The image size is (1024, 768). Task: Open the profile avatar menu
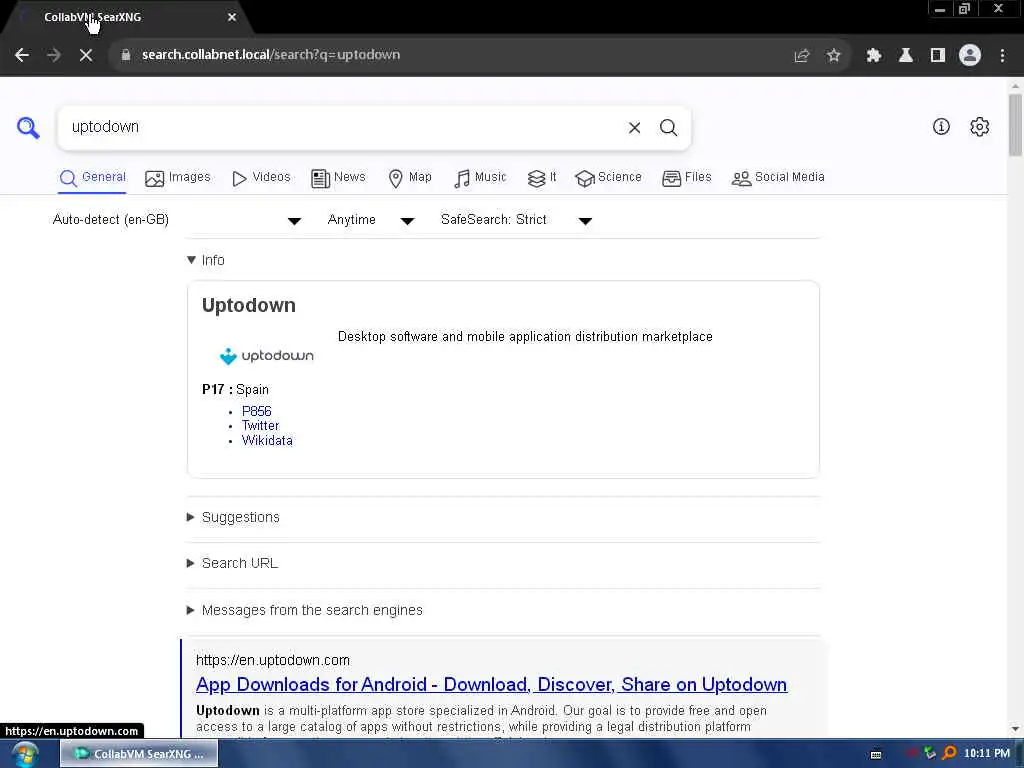970,56
